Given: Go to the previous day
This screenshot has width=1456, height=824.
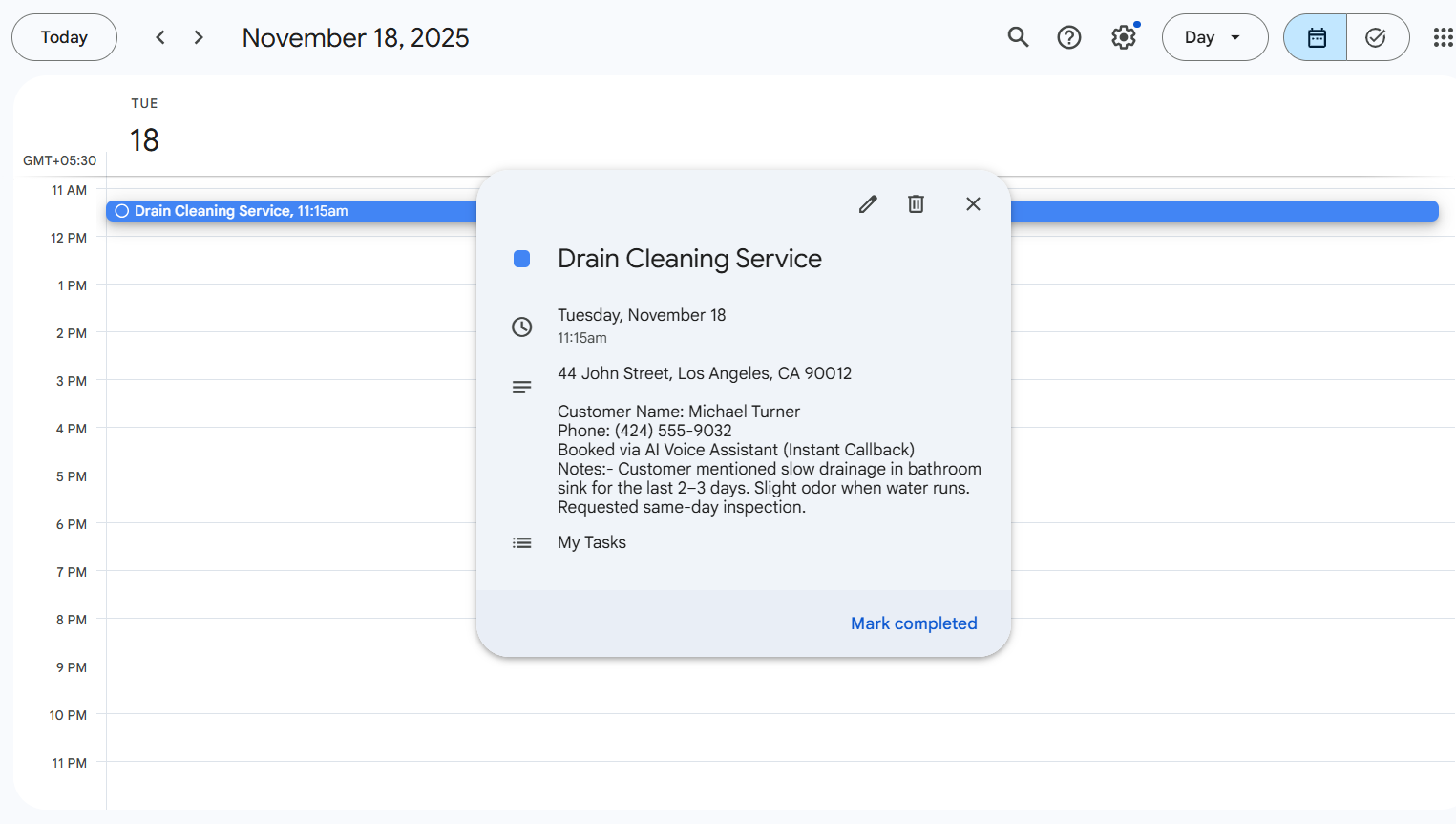Looking at the screenshot, I should coord(160,37).
